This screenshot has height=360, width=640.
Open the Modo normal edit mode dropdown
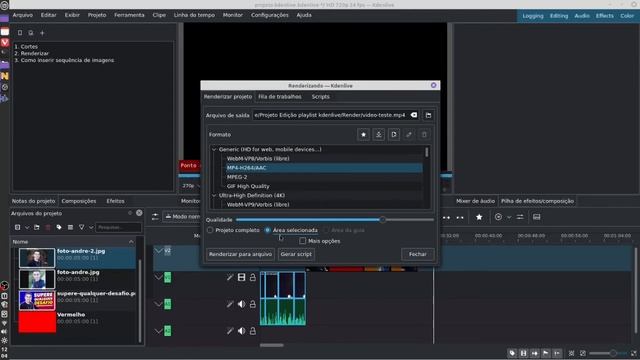click(182, 217)
